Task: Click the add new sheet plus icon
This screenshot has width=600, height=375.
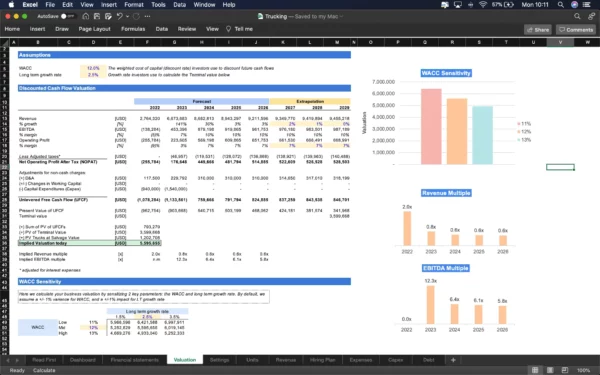Action: tap(453, 360)
